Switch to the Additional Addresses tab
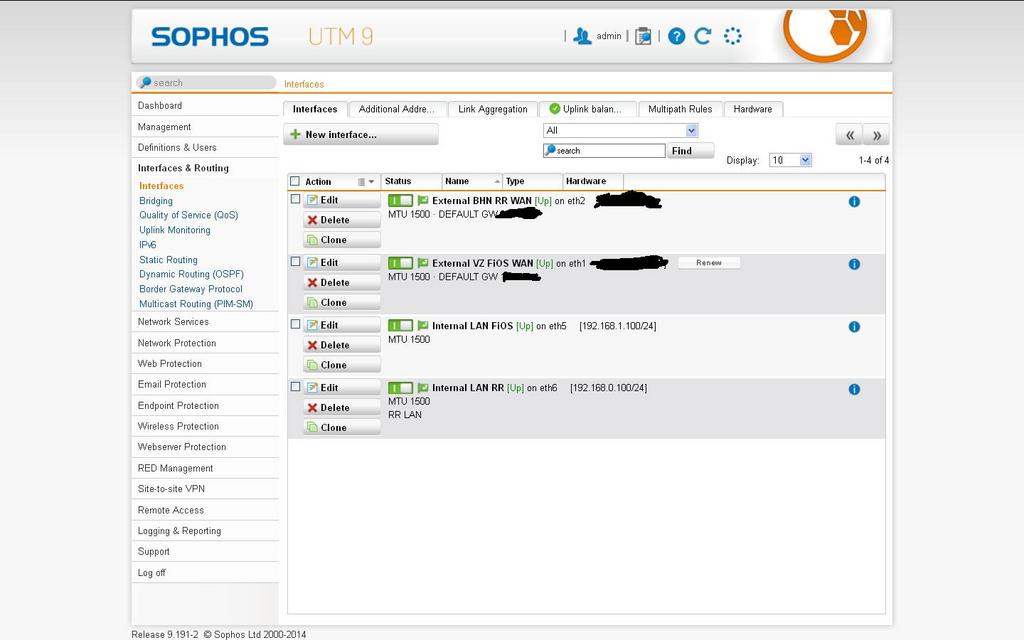Screen dimensions: 1024x640 point(397,109)
